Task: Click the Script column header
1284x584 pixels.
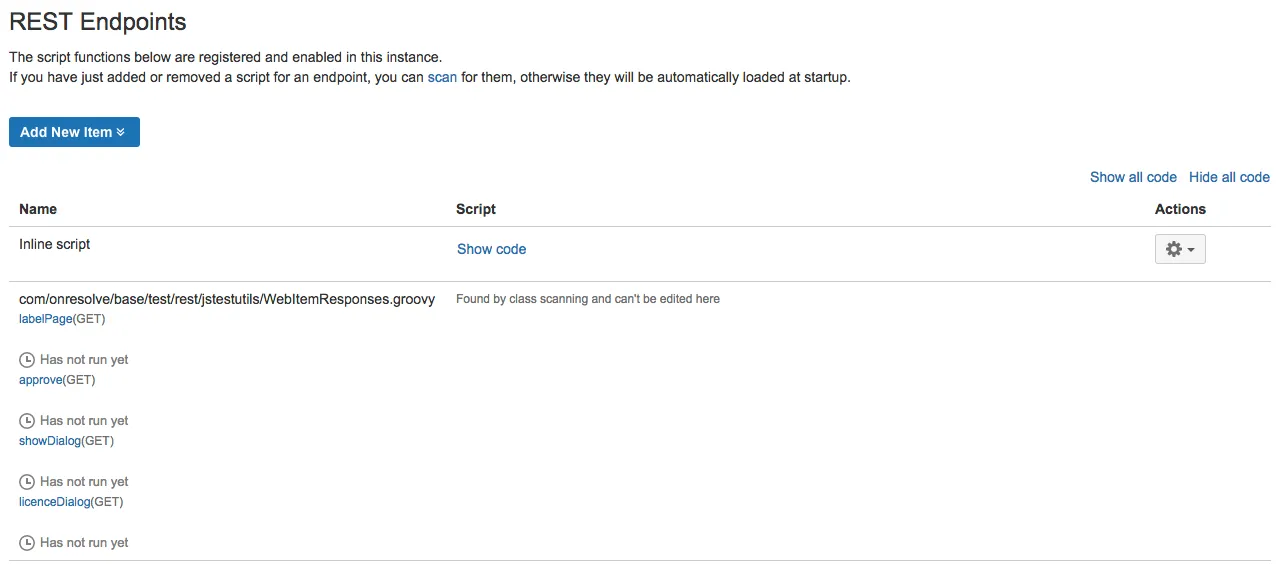Action: click(x=476, y=209)
